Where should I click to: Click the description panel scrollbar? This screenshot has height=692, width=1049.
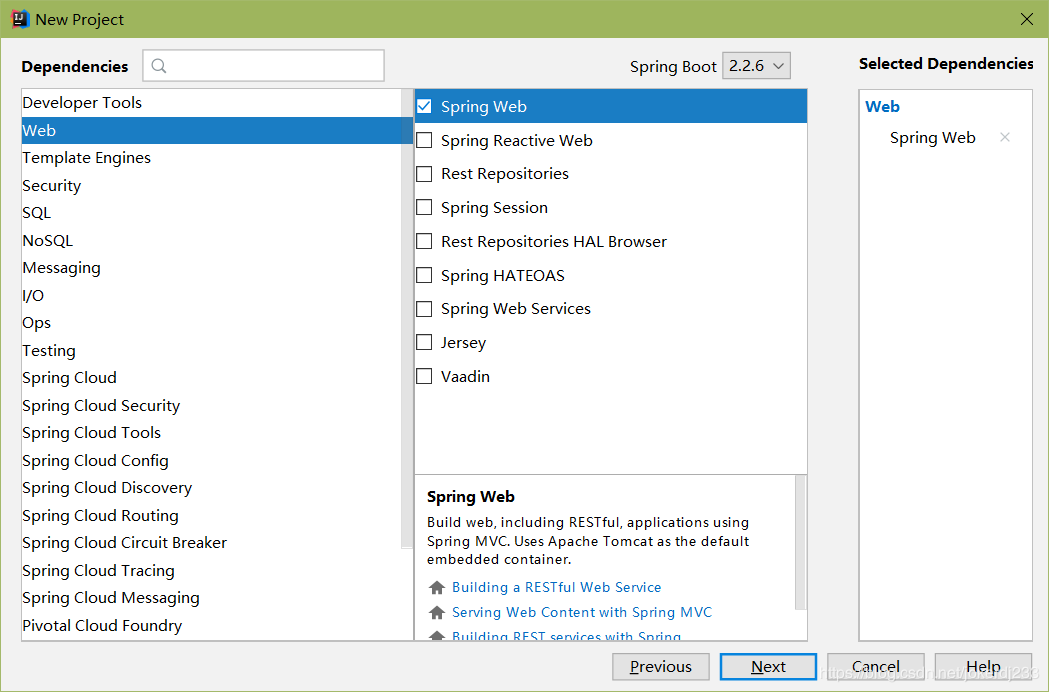click(x=801, y=543)
